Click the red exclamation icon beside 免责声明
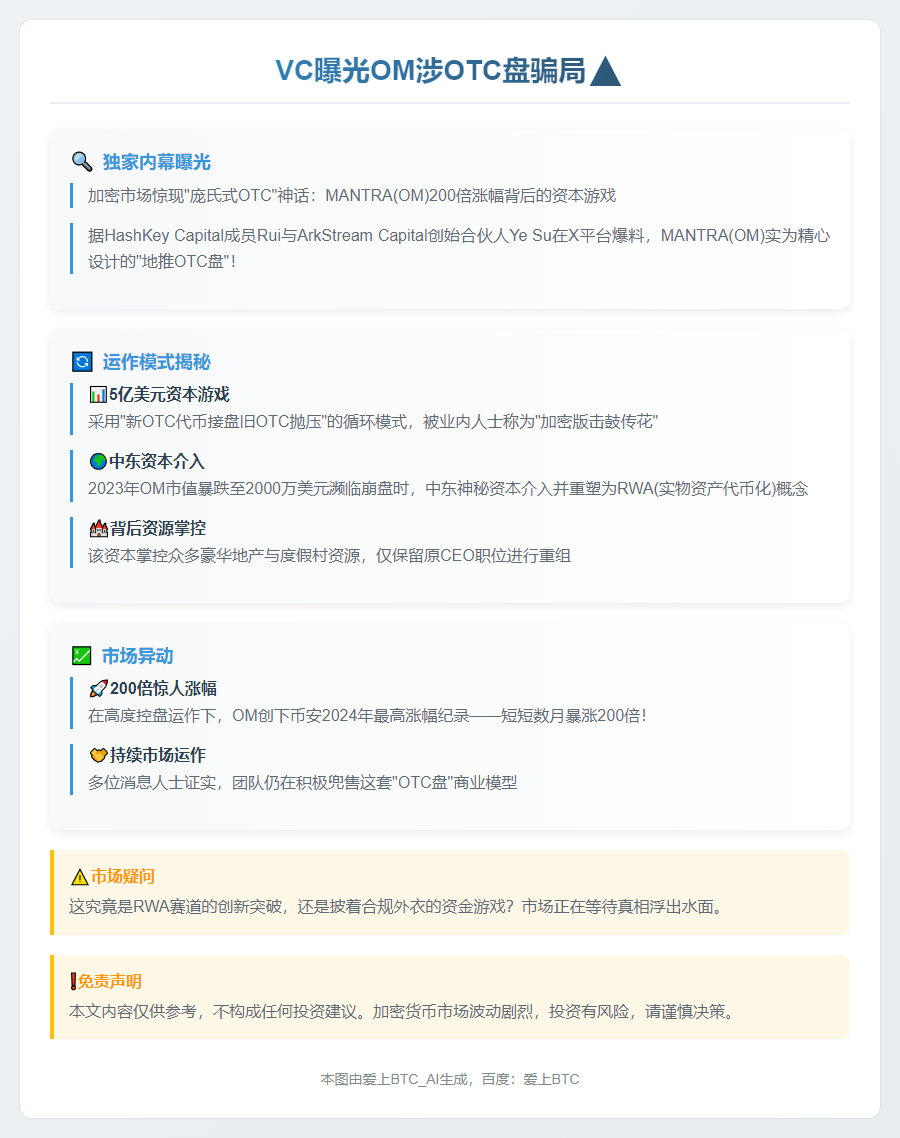Screen dimensions: 900x1138 tap(73, 981)
